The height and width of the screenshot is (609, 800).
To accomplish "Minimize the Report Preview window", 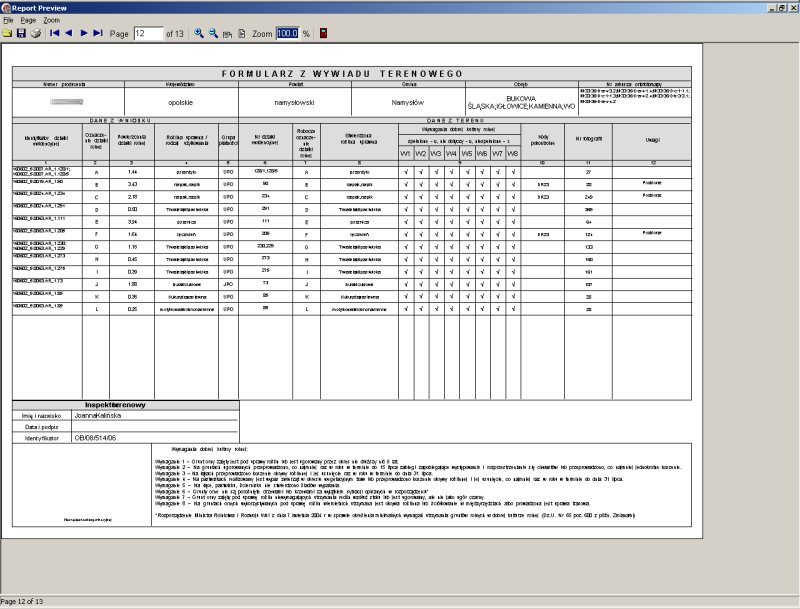I will pyautogui.click(x=772, y=8).
